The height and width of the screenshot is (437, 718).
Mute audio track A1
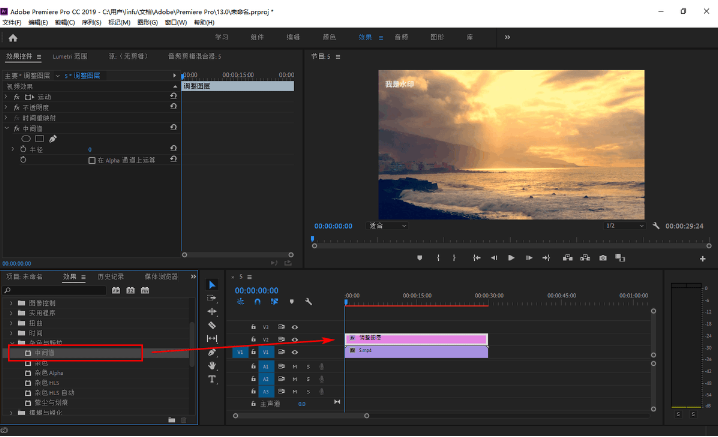[295, 366]
